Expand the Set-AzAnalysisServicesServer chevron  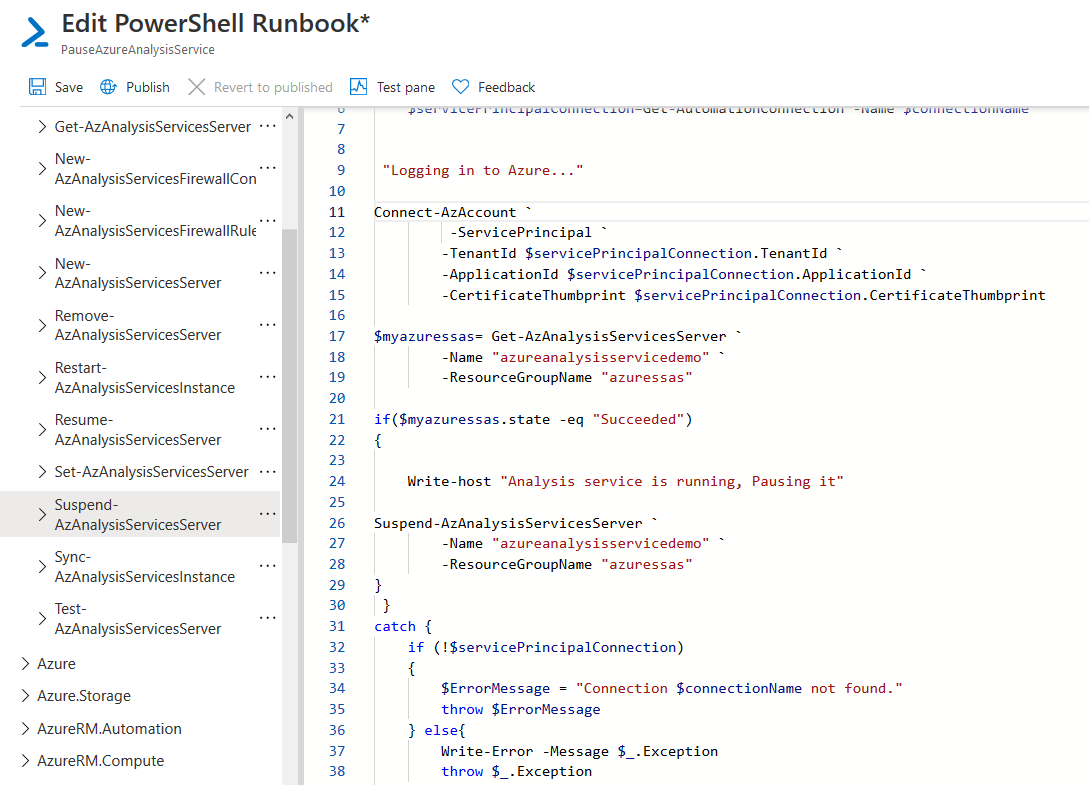(x=42, y=472)
